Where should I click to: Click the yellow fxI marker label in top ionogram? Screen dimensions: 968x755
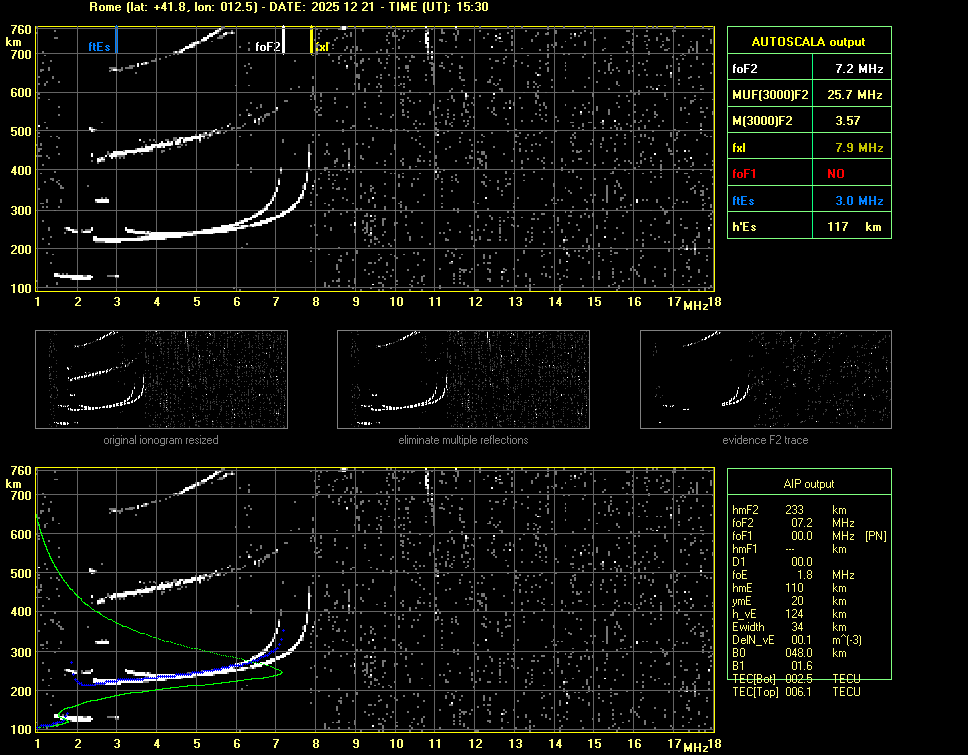[x=322, y=46]
